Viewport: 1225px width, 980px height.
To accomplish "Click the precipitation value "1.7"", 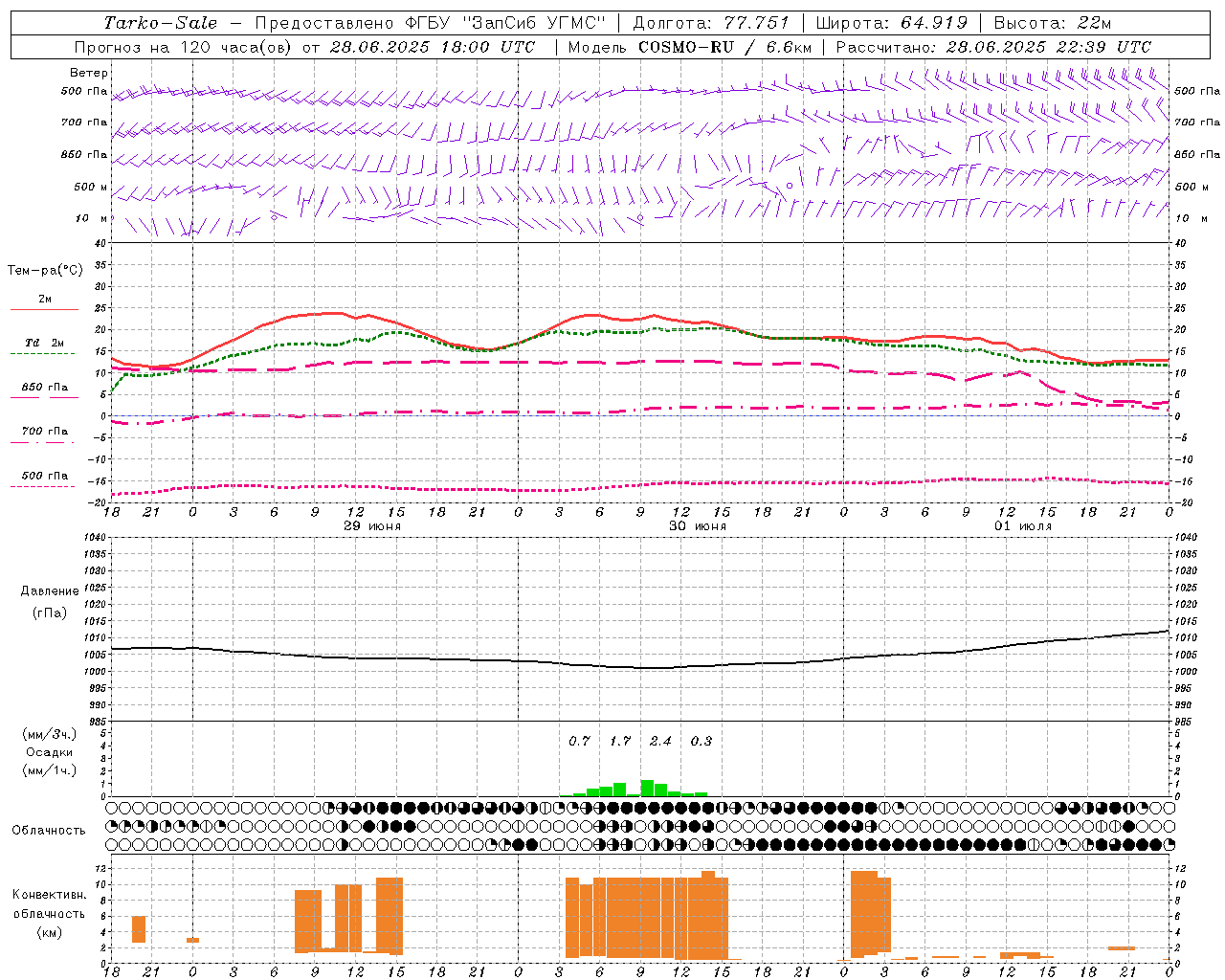I will tap(620, 742).
